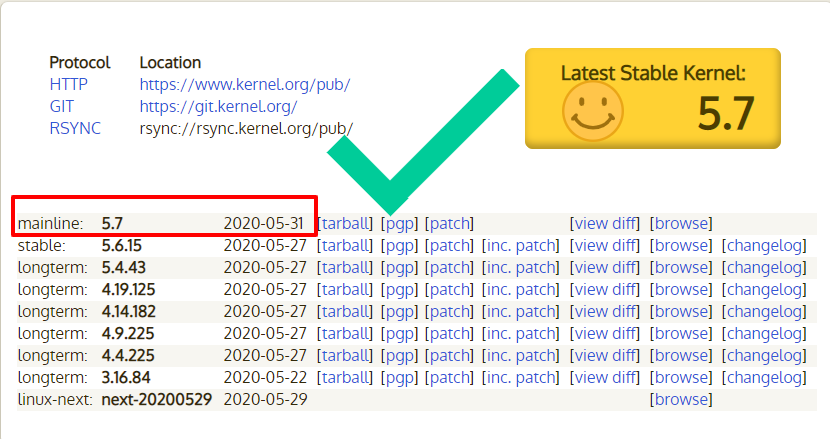The image size is (830, 439).
Task: View diff for stable 5.6.15
Action: click(x=605, y=246)
